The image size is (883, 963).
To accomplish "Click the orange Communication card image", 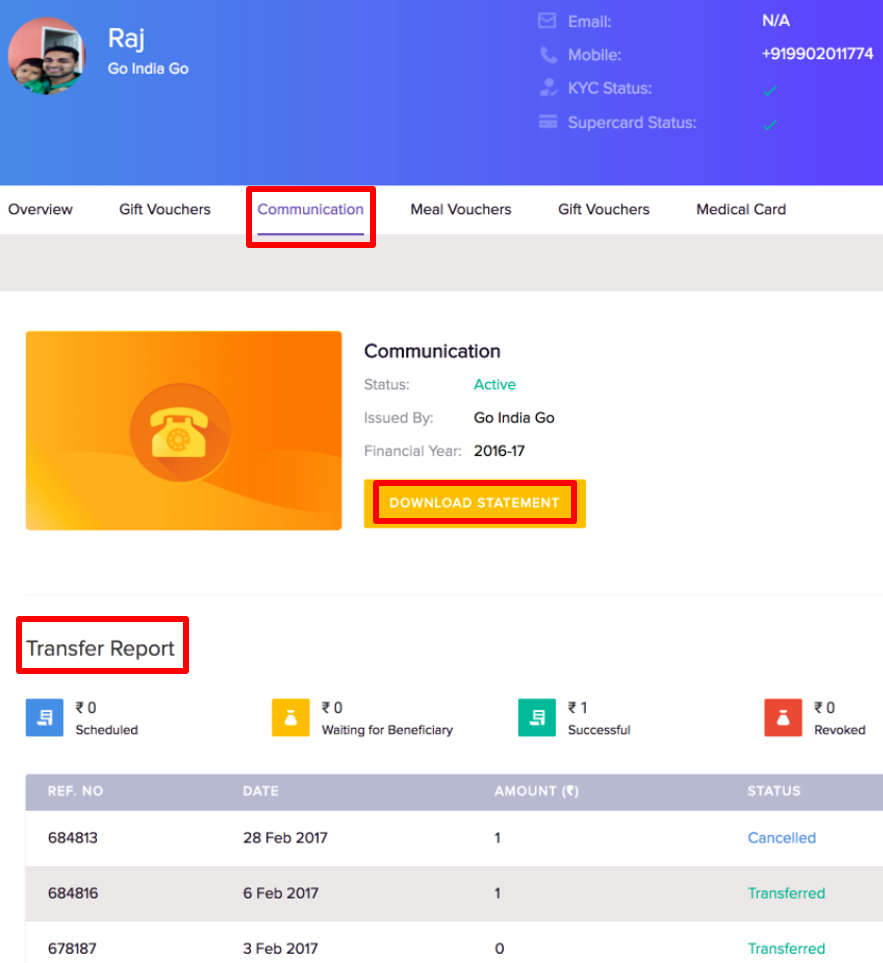I will click(x=184, y=431).
